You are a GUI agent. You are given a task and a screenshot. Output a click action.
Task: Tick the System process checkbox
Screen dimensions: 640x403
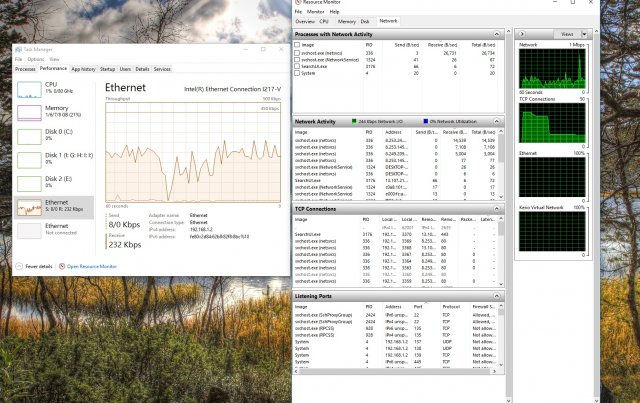(x=297, y=73)
